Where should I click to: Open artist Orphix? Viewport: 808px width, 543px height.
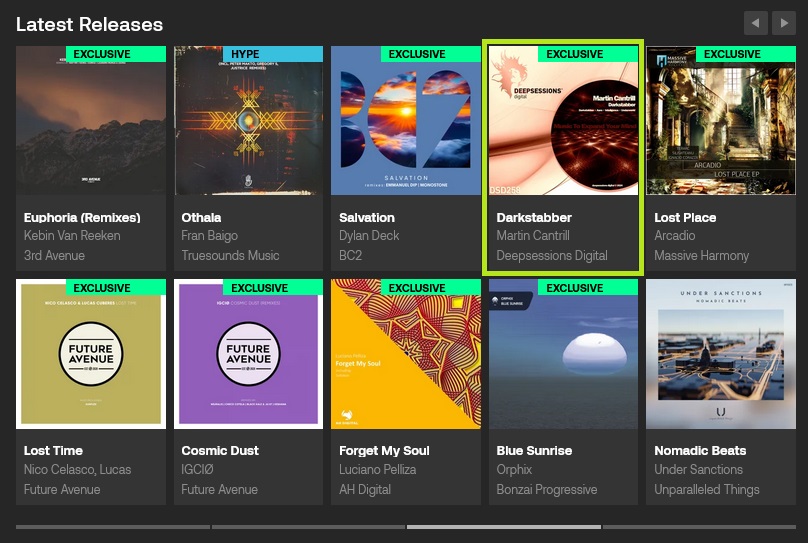[x=514, y=470]
